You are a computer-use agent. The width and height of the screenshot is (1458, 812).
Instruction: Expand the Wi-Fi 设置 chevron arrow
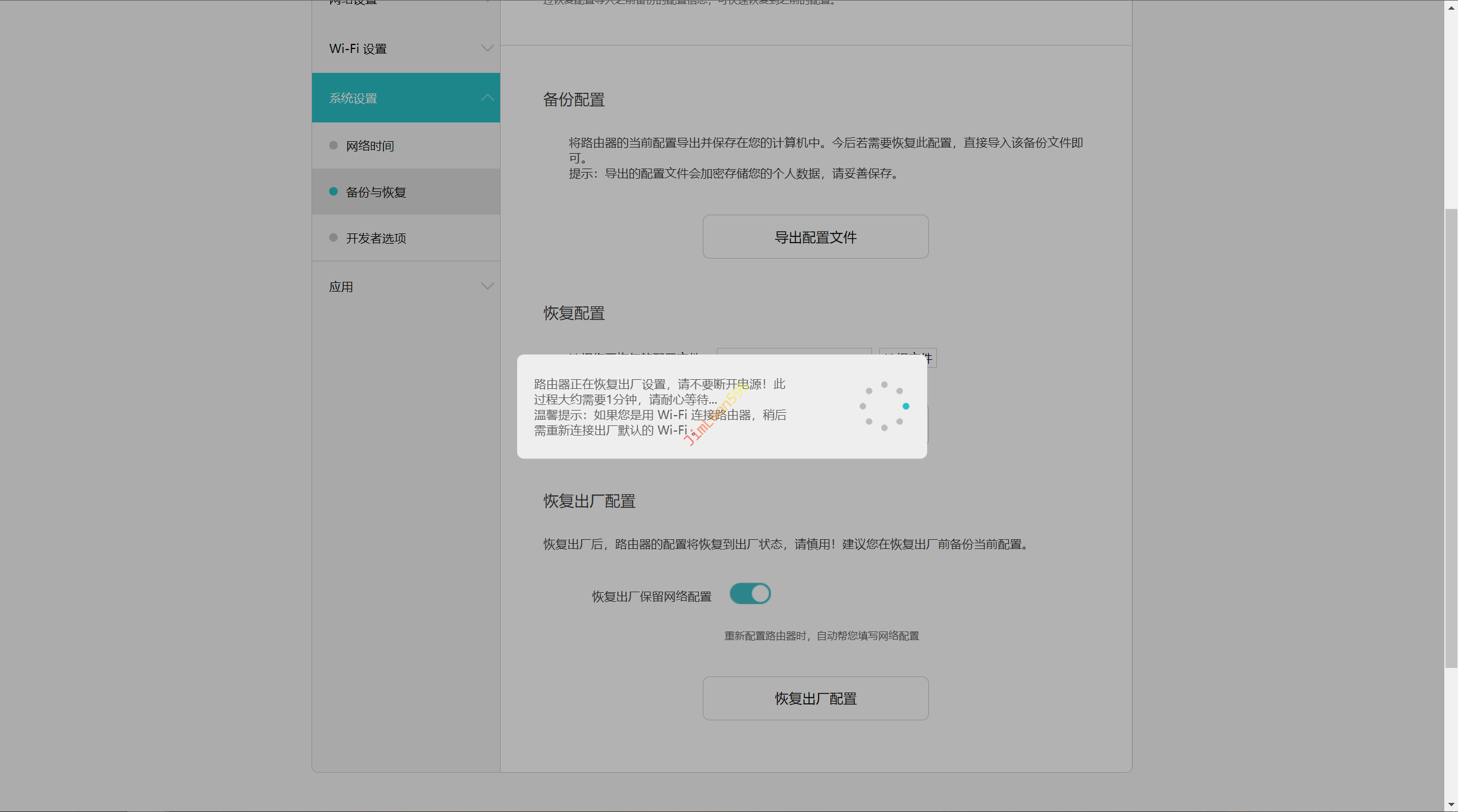pyautogui.click(x=487, y=48)
